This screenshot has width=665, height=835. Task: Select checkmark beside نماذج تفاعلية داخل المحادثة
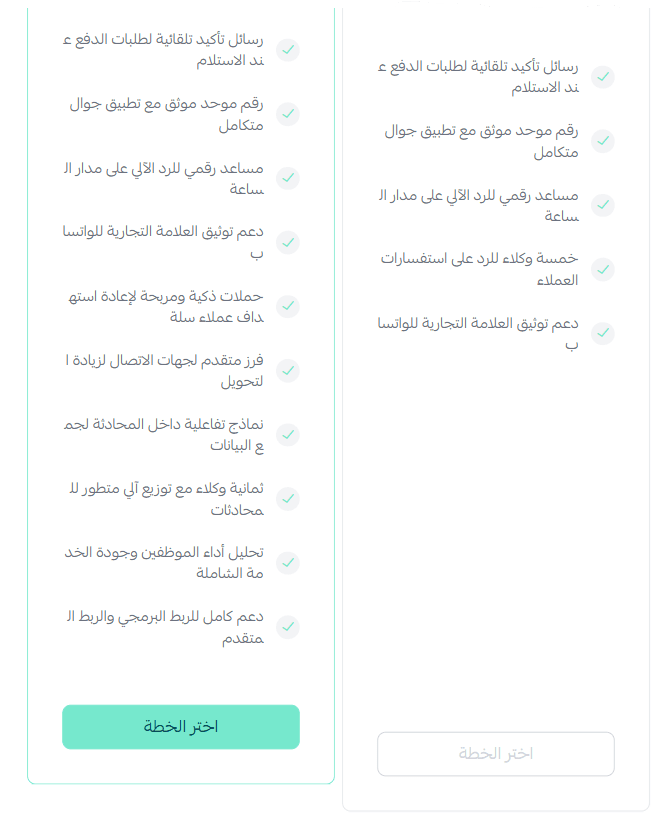tap(288, 435)
